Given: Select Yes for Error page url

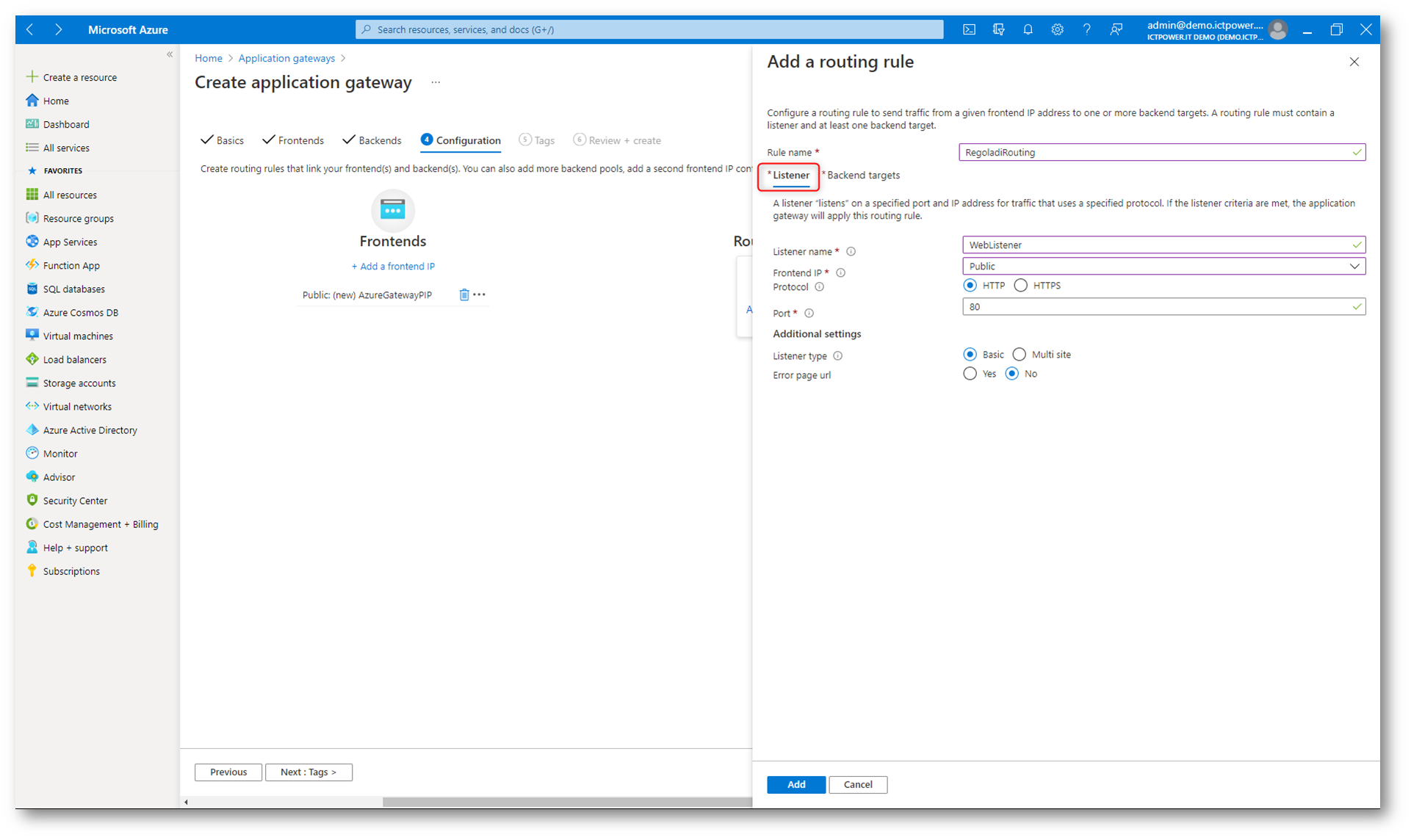Looking at the screenshot, I should pyautogui.click(x=970, y=374).
